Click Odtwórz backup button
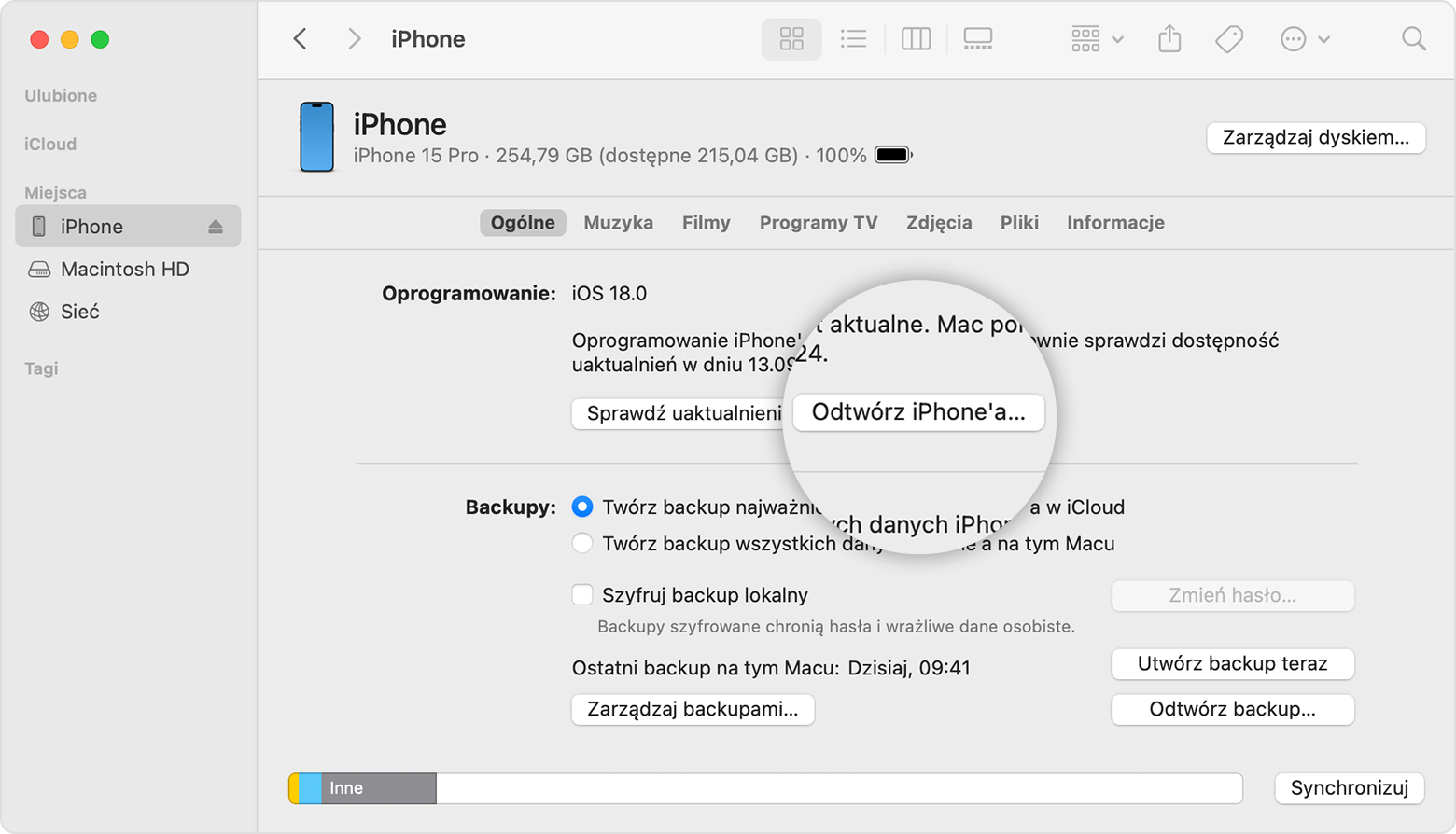The image size is (1456, 834). coord(1232,709)
